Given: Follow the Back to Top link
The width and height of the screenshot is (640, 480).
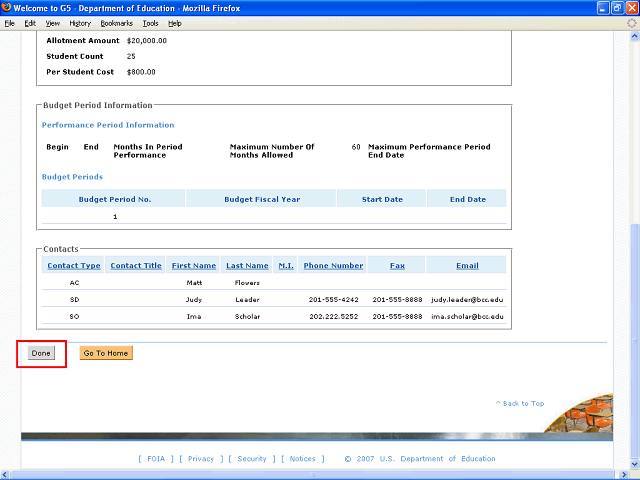Looking at the screenshot, I should pyautogui.click(x=520, y=403).
